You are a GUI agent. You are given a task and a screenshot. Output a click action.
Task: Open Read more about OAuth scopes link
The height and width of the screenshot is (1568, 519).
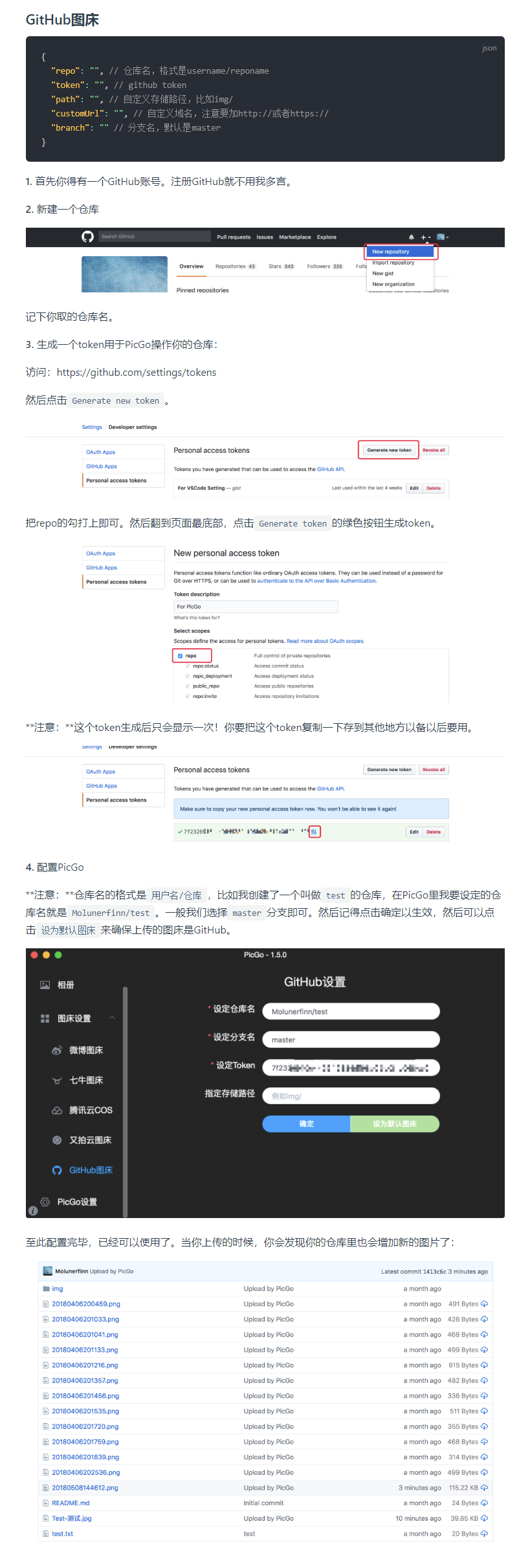(x=326, y=642)
